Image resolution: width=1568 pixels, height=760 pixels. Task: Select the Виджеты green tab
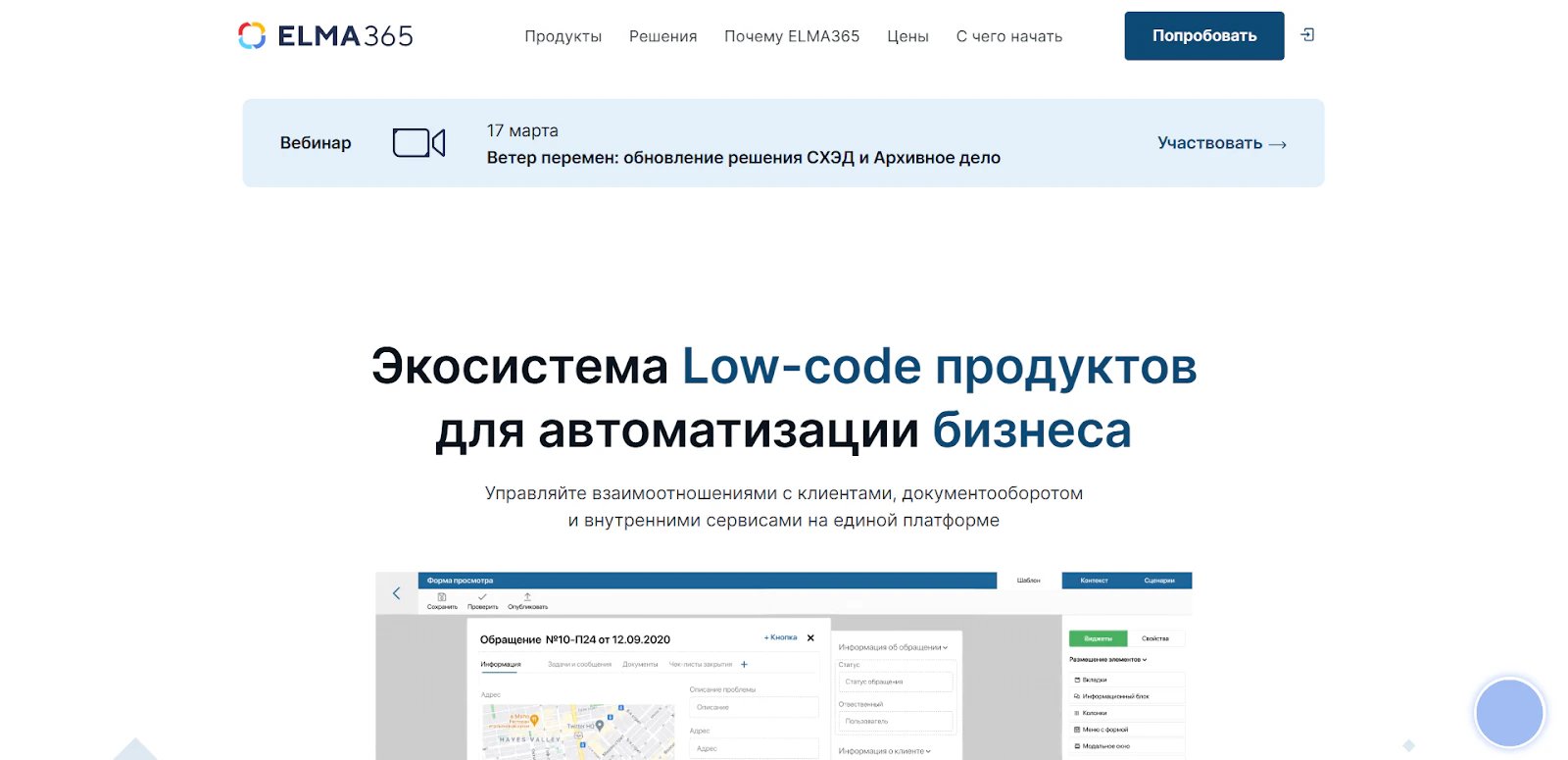click(1098, 638)
